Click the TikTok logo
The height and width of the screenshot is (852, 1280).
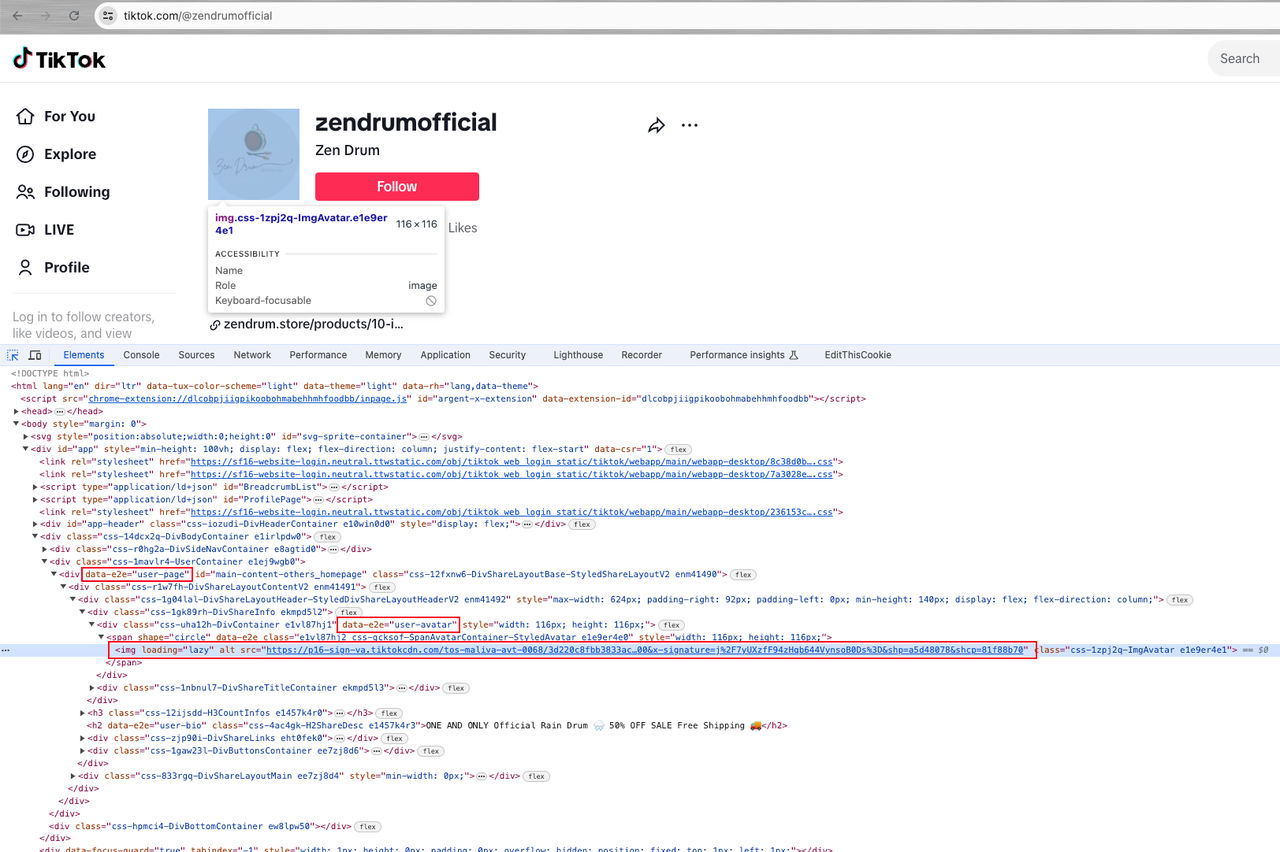[59, 59]
